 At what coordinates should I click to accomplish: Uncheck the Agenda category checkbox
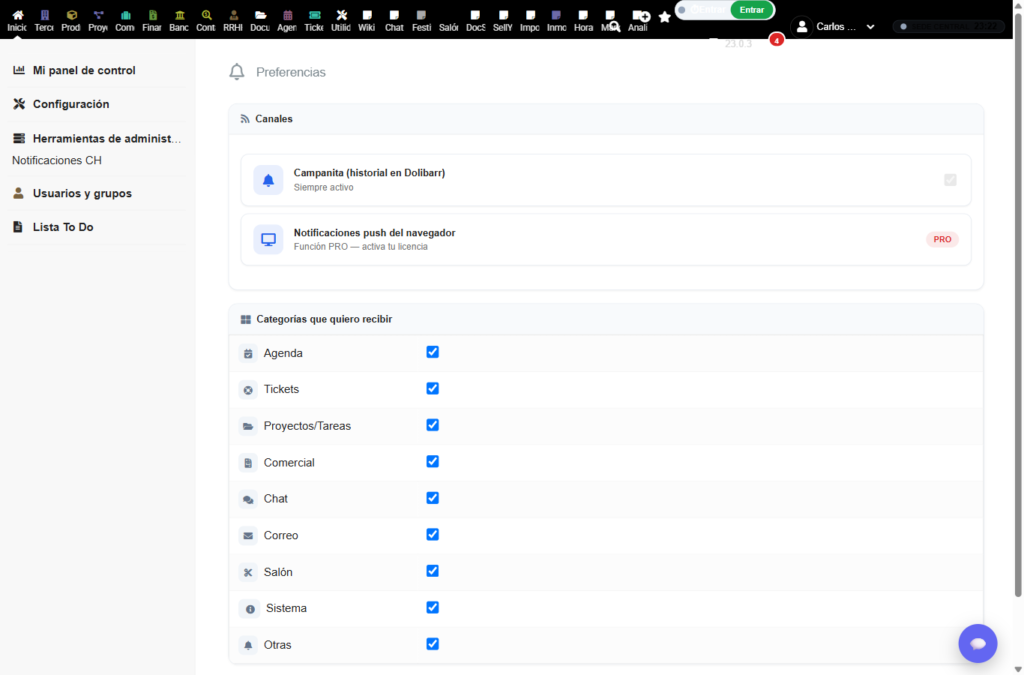tap(432, 352)
